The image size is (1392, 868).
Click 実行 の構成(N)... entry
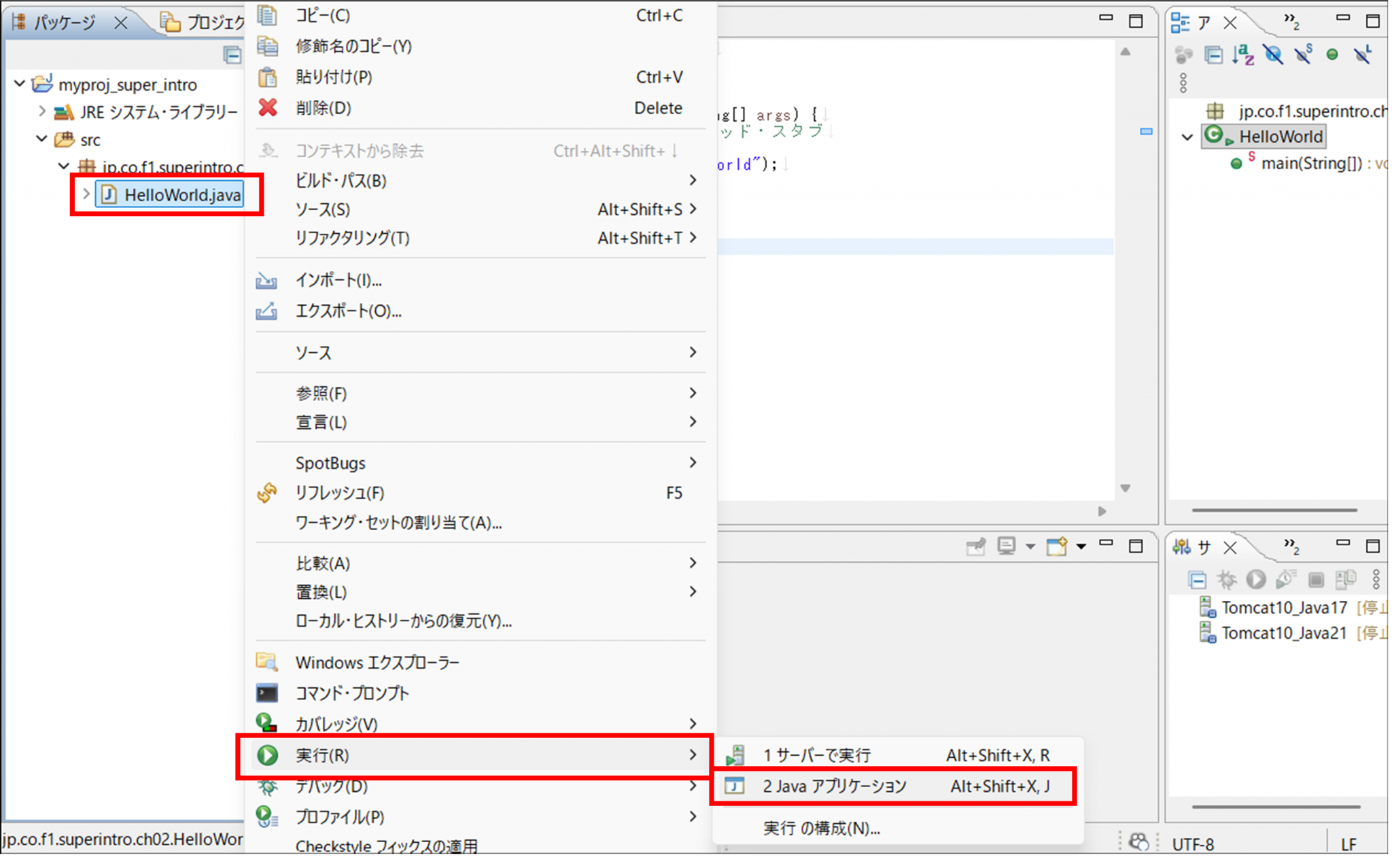(821, 828)
